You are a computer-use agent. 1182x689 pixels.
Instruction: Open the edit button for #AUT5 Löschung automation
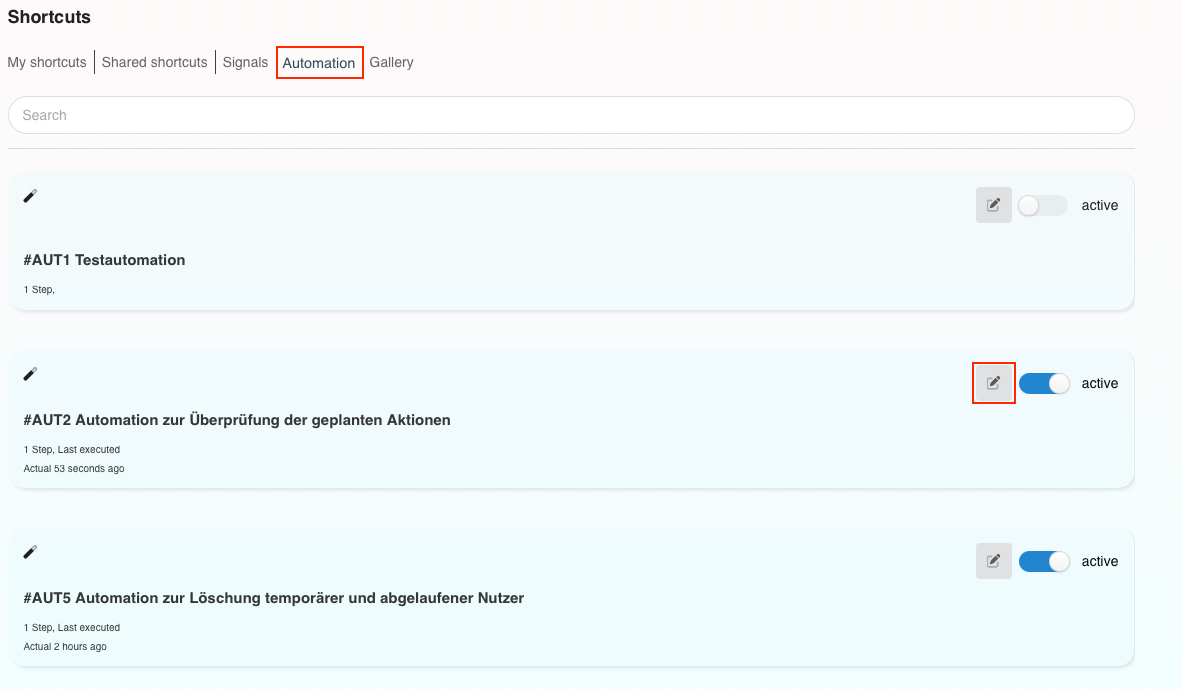click(994, 561)
